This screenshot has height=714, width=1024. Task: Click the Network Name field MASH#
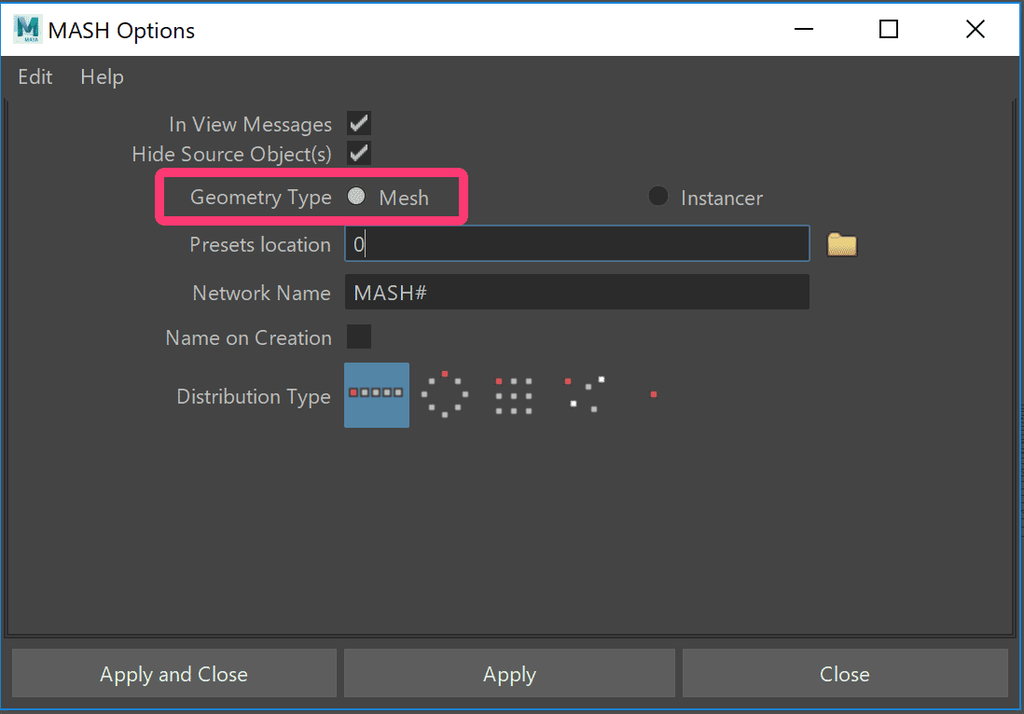(577, 292)
